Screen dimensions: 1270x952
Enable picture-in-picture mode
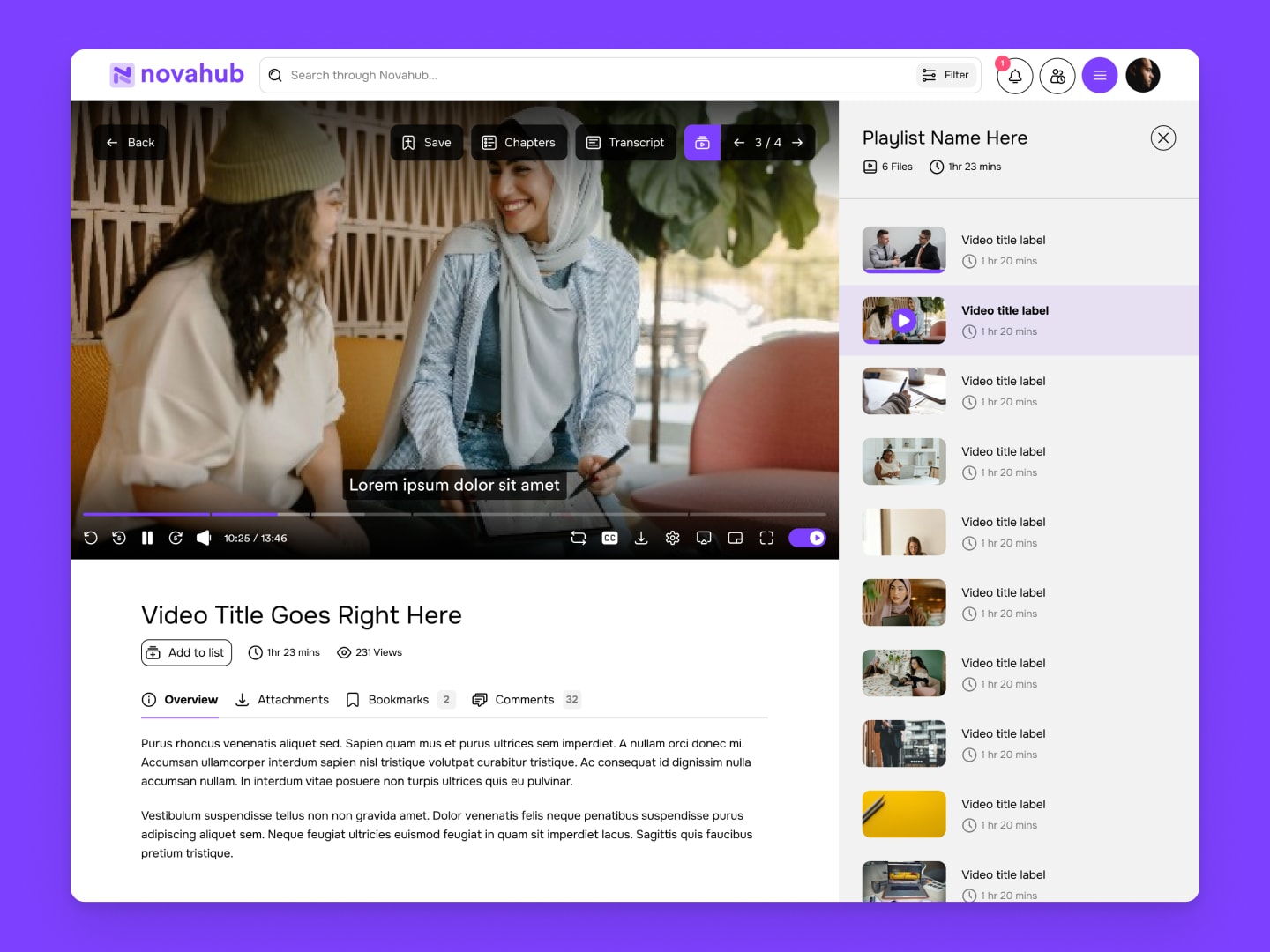tap(736, 538)
